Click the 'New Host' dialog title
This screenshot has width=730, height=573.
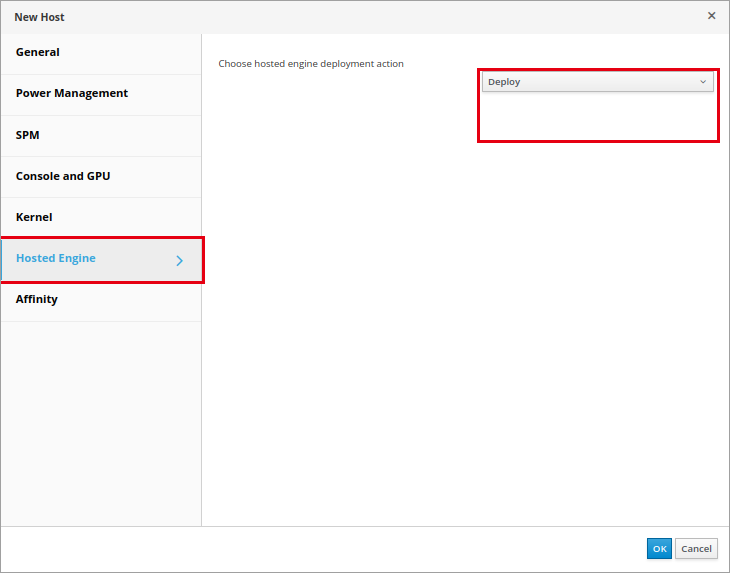click(x=40, y=17)
